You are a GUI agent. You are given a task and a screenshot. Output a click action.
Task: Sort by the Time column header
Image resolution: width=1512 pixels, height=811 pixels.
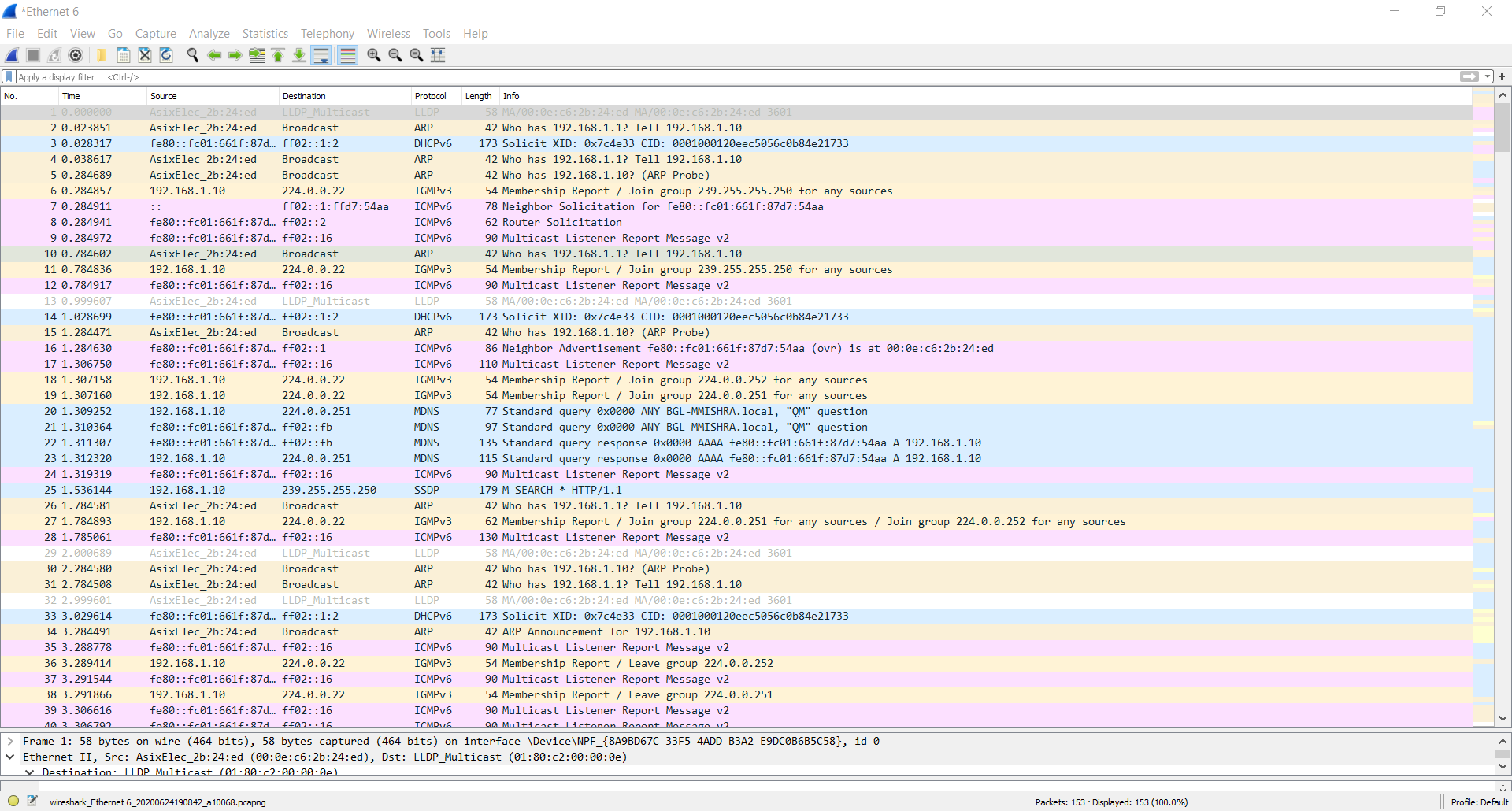coord(103,96)
